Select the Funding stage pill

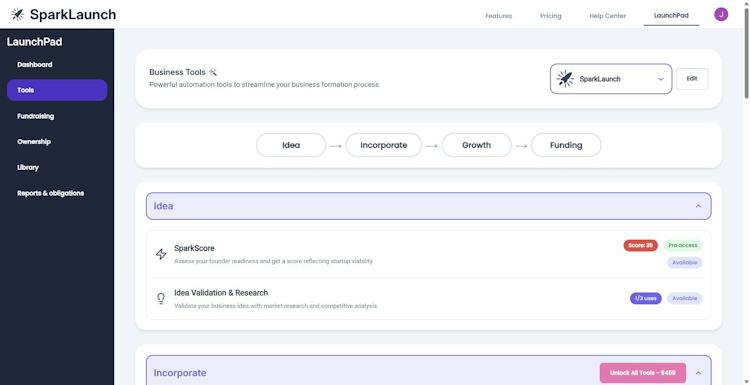coord(566,145)
